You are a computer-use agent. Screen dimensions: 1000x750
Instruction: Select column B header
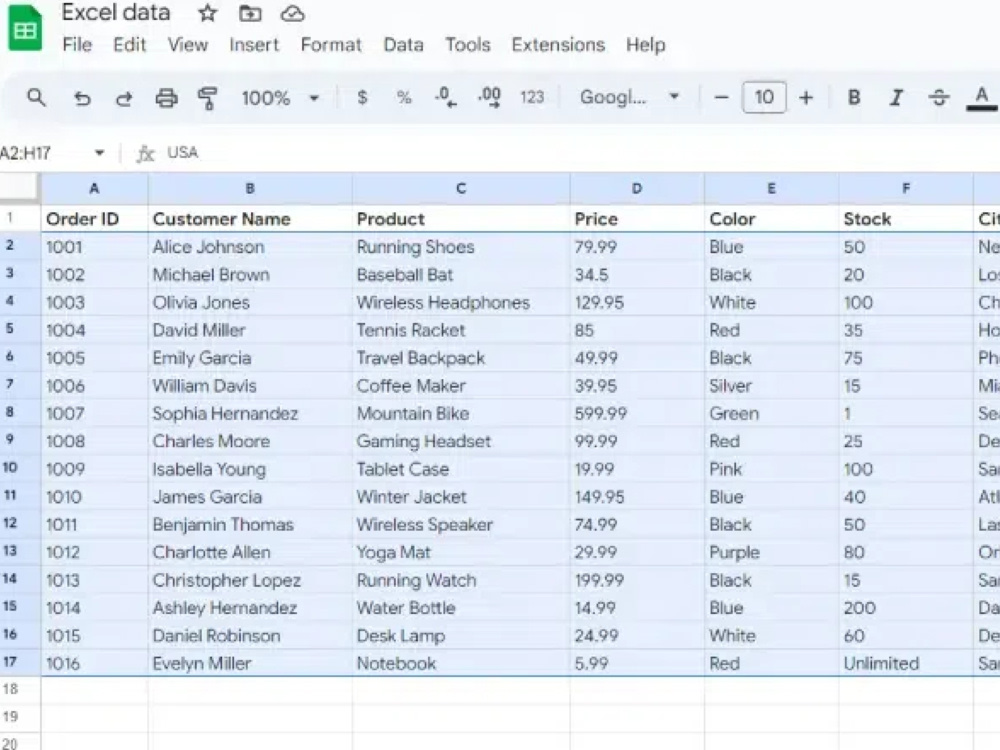(x=250, y=188)
